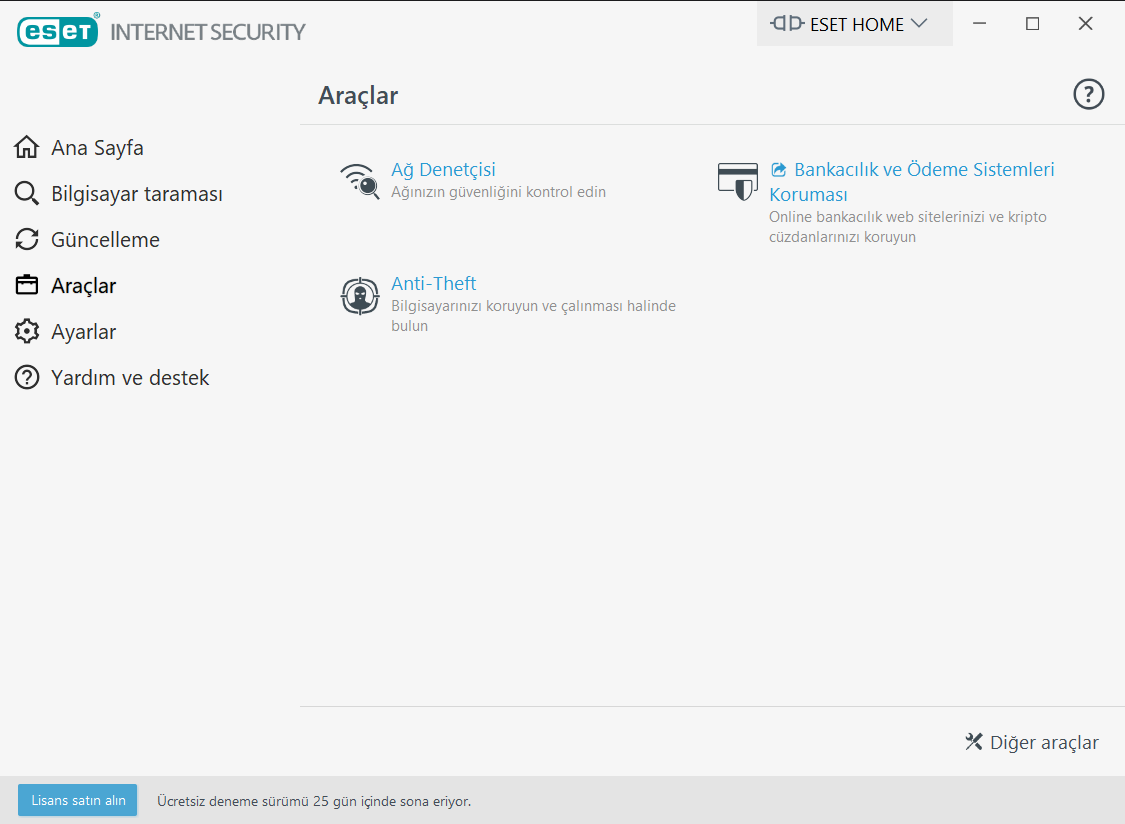The image size is (1125, 824).
Task: Click the INTERNET SECURITY title text
Action: click(x=207, y=32)
